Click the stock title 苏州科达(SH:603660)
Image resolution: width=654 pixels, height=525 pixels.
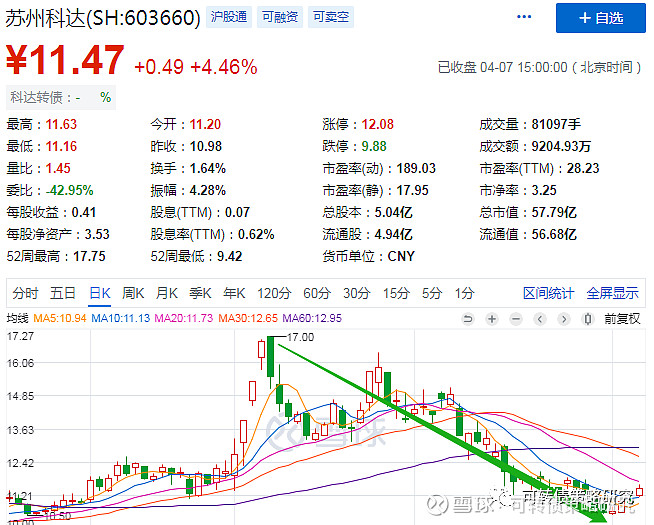coord(103,18)
